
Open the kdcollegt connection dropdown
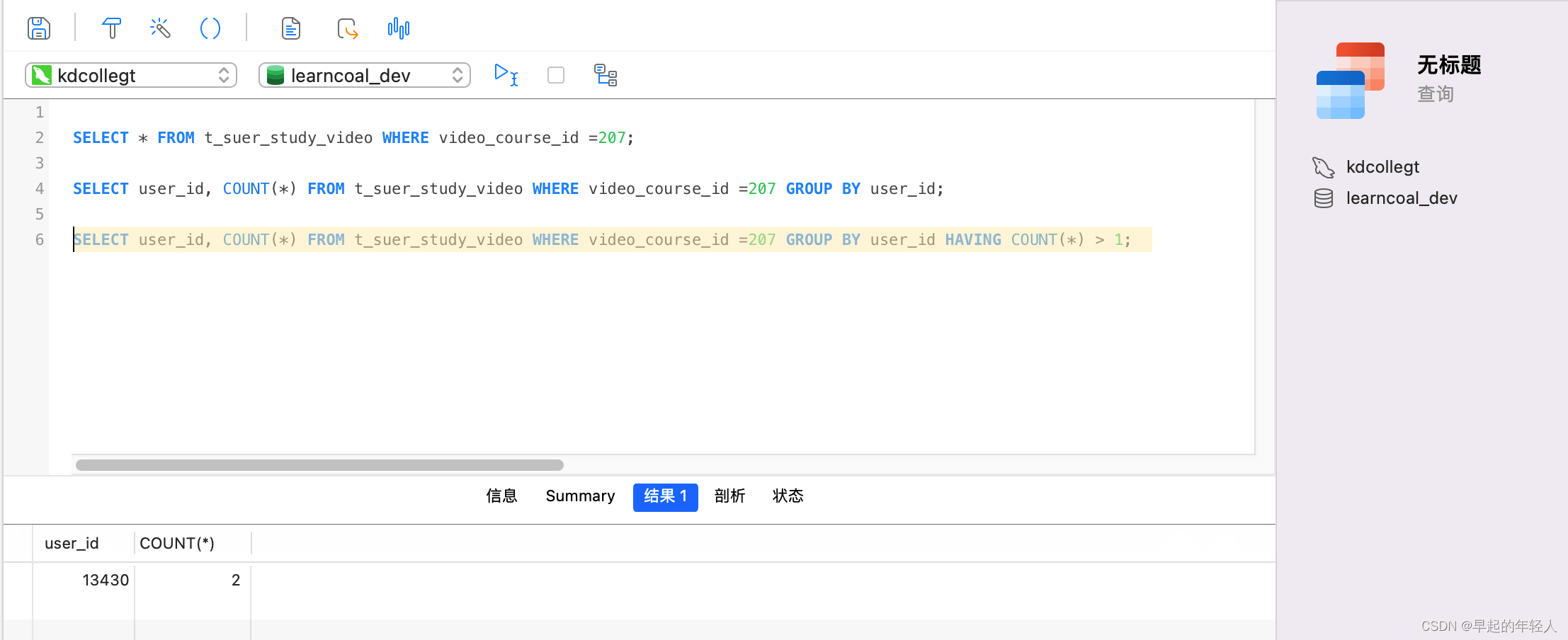pyautogui.click(x=131, y=75)
